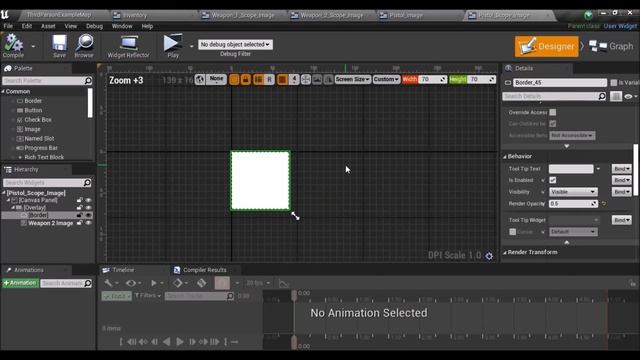Open the Visibility dropdown set to Visible
The image size is (640, 360).
pyautogui.click(x=573, y=192)
